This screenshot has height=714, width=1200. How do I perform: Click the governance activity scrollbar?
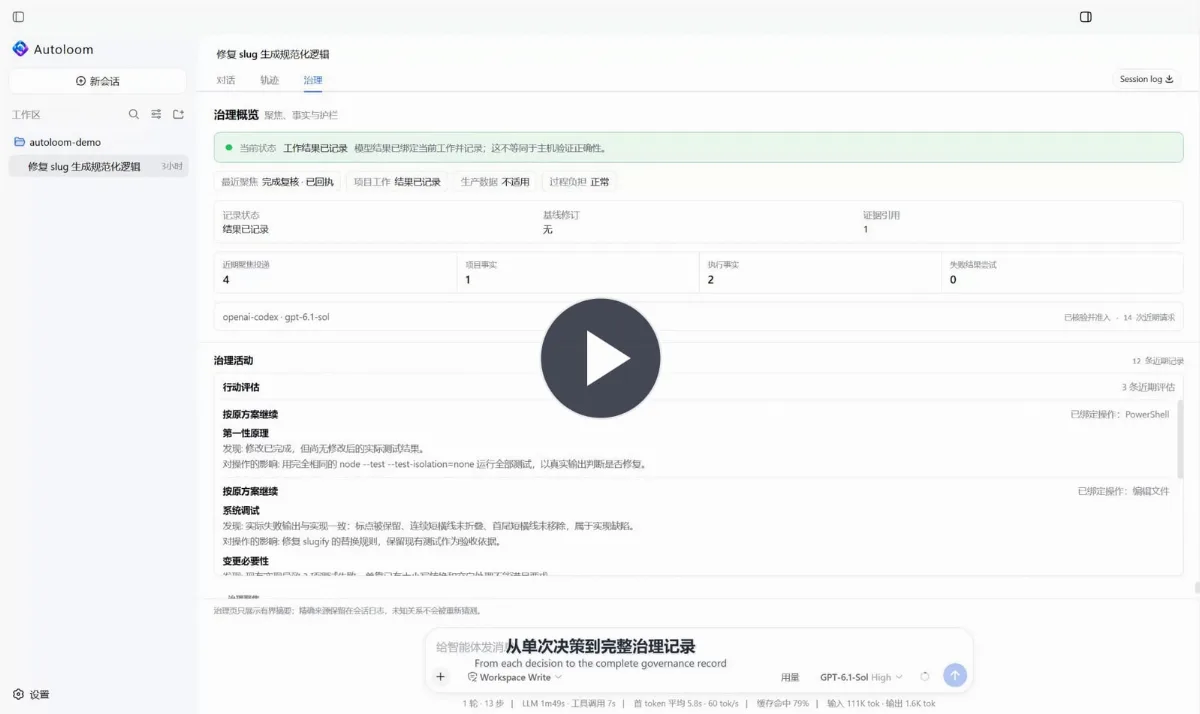tap(1179, 440)
